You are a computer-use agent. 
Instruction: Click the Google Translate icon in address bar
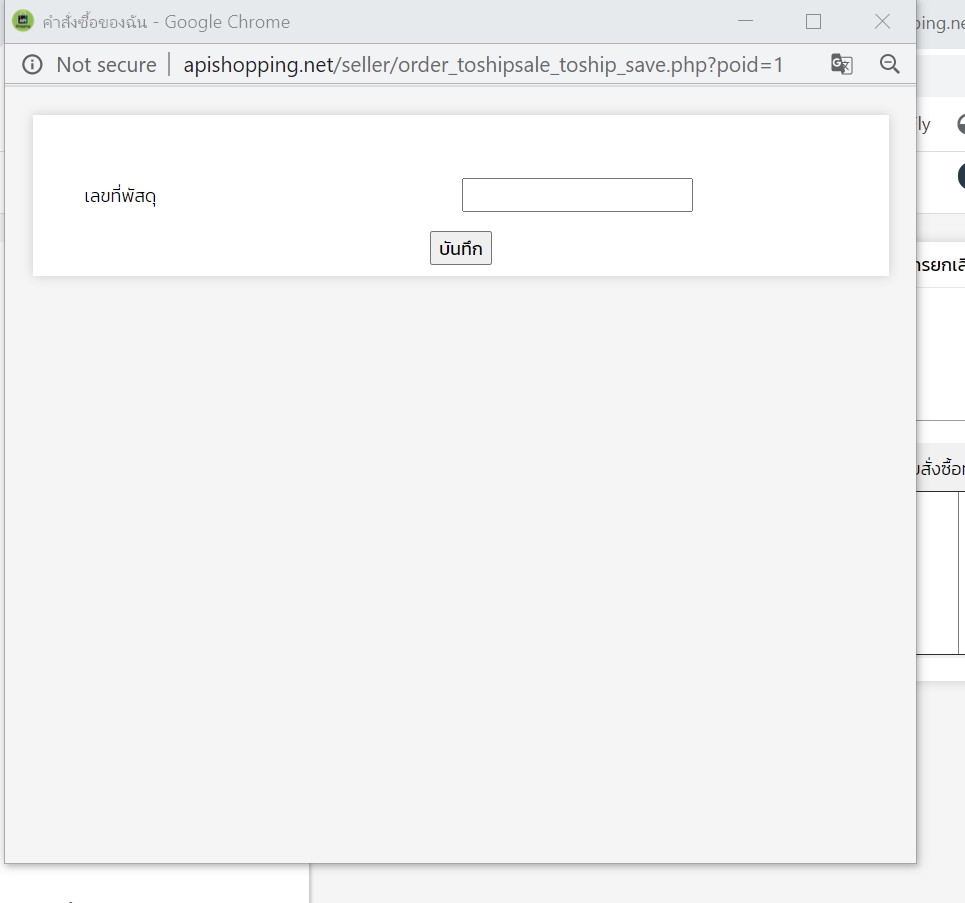tap(841, 65)
